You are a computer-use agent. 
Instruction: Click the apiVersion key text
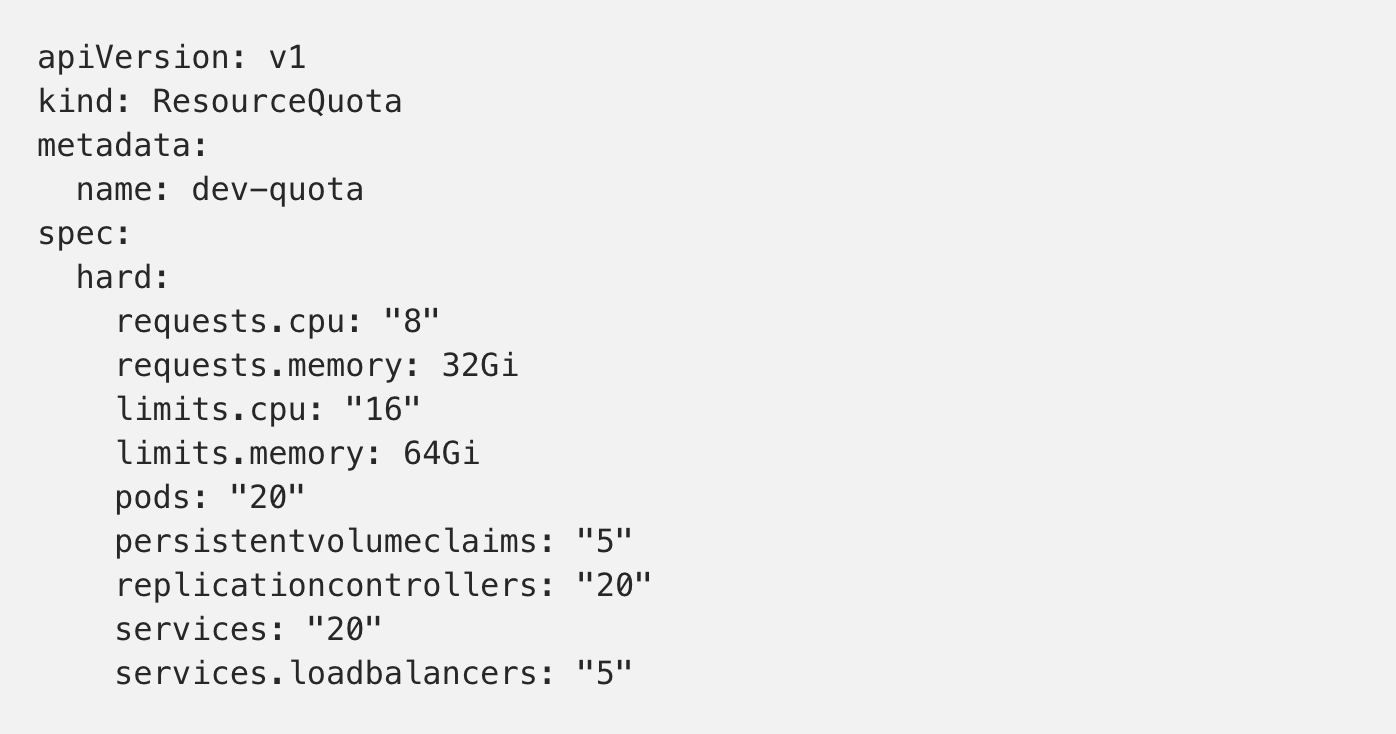tap(132, 58)
